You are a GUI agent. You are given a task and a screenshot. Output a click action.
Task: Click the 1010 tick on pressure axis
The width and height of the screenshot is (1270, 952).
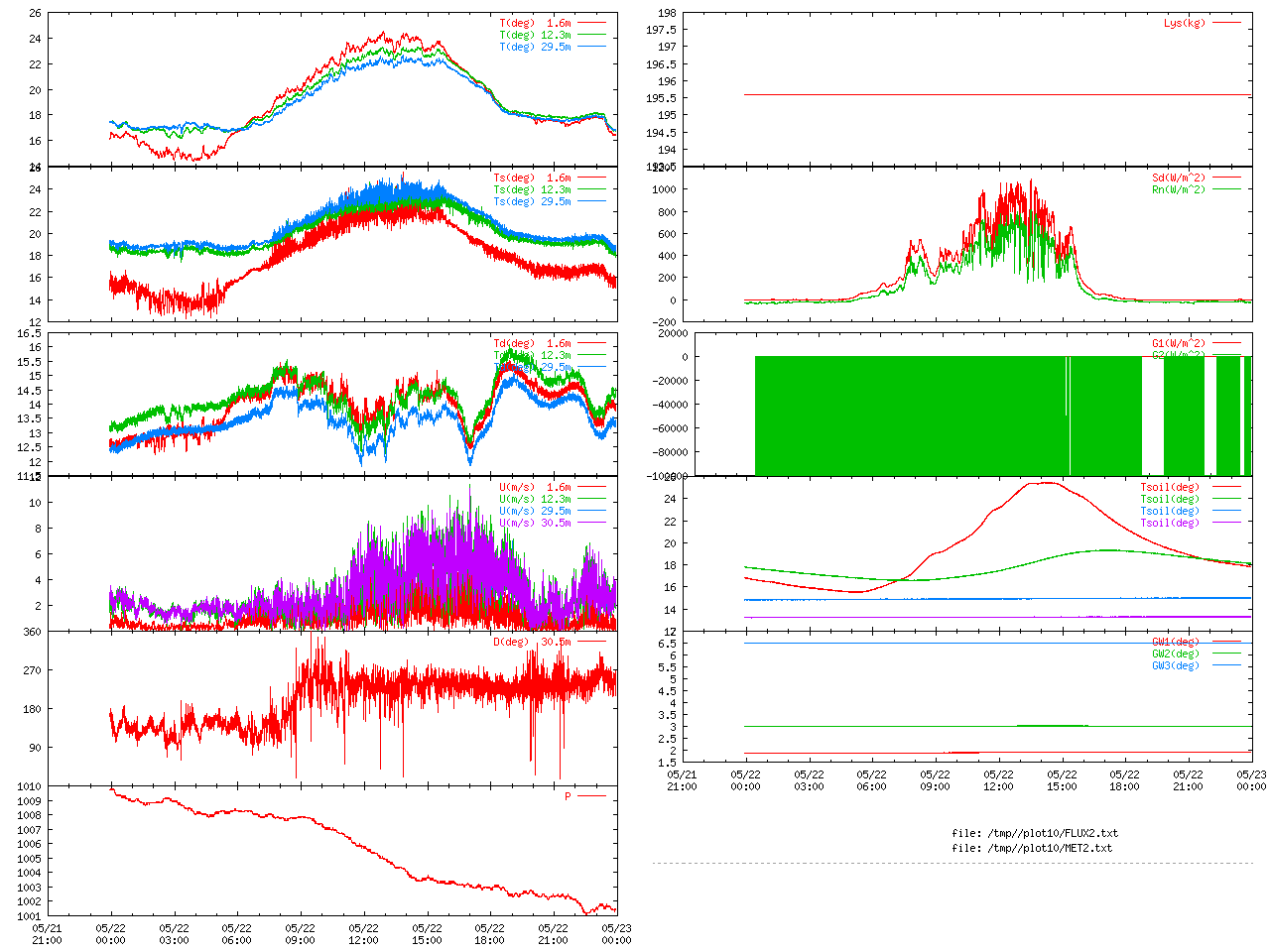[29, 787]
